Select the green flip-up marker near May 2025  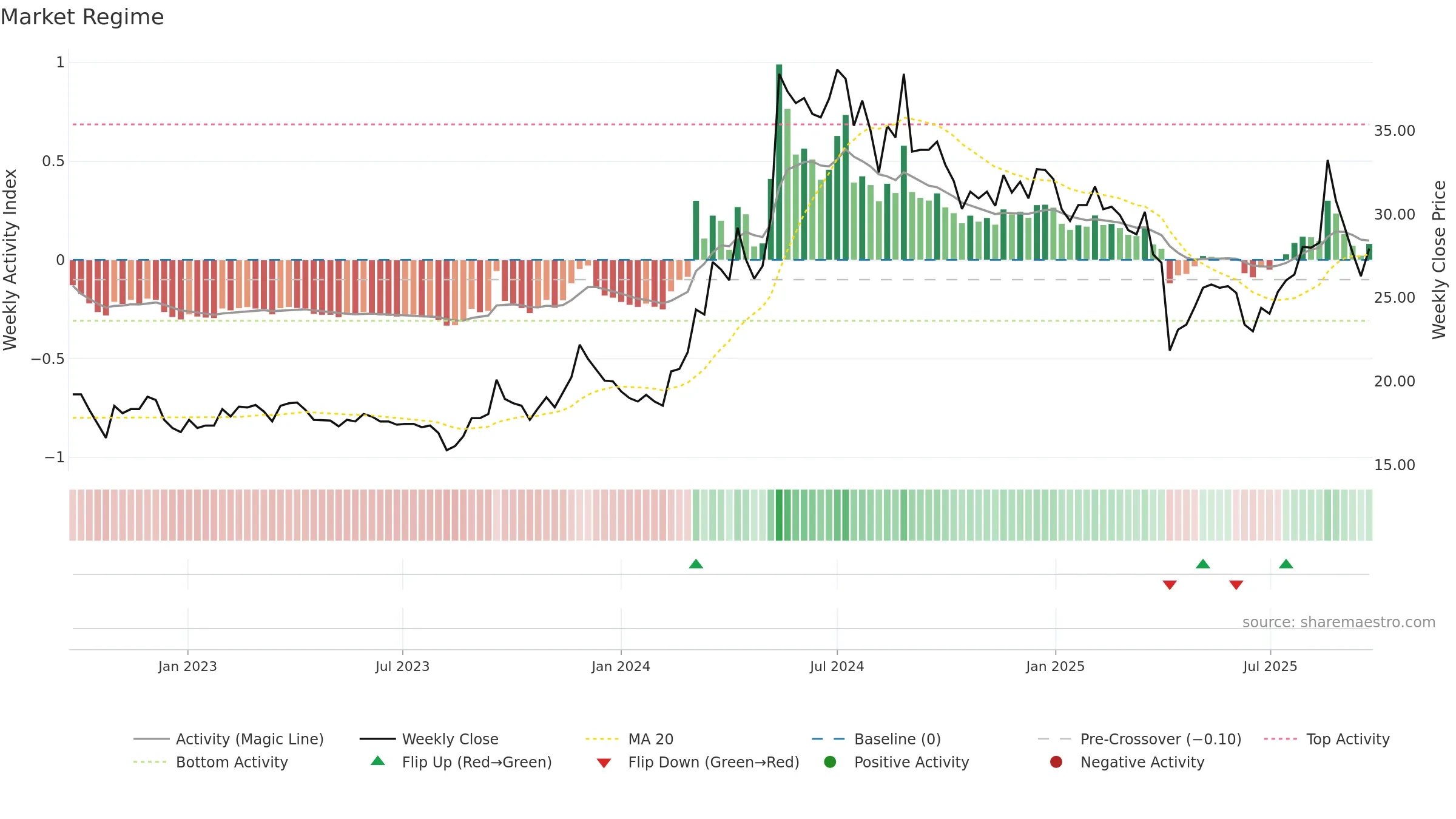tap(1203, 564)
